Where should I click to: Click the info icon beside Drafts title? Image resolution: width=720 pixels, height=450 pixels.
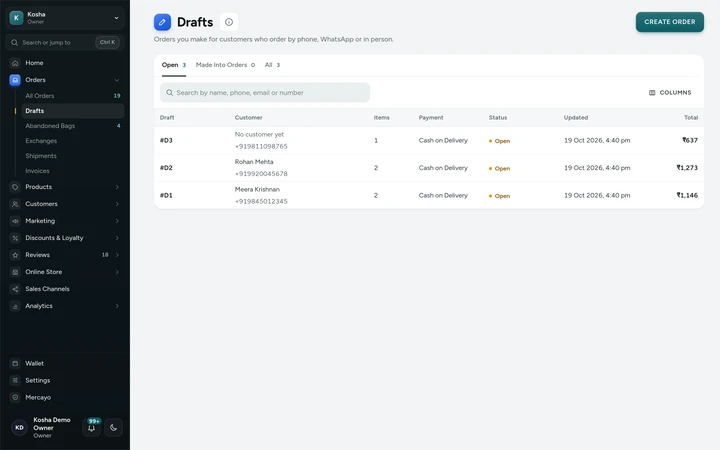coord(229,22)
